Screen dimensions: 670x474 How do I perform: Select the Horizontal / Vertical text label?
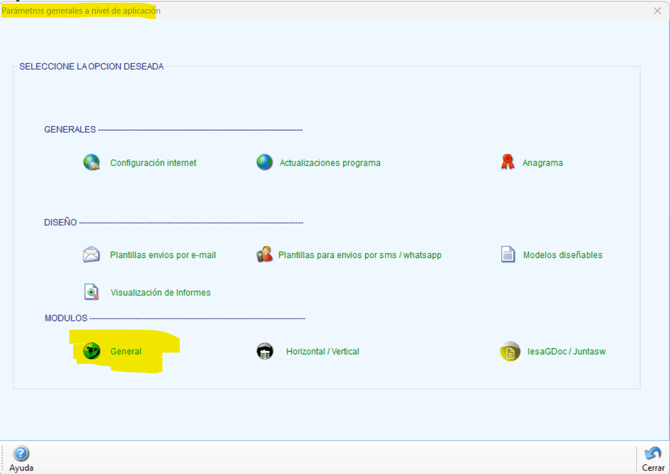tap(322, 352)
